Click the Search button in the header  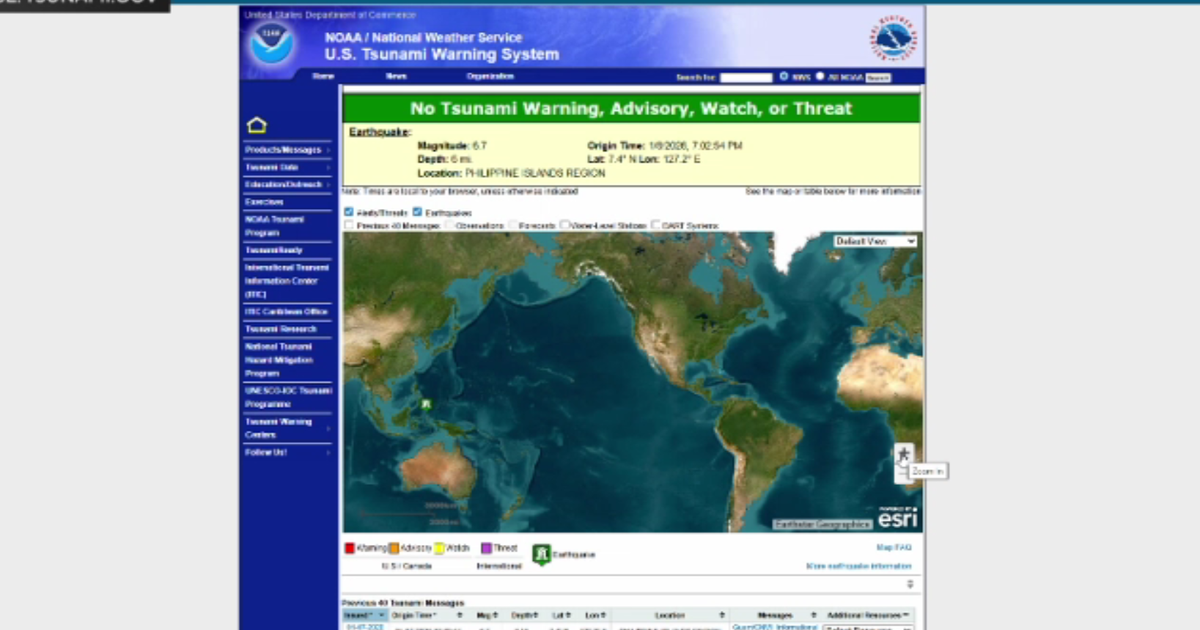[x=877, y=77]
